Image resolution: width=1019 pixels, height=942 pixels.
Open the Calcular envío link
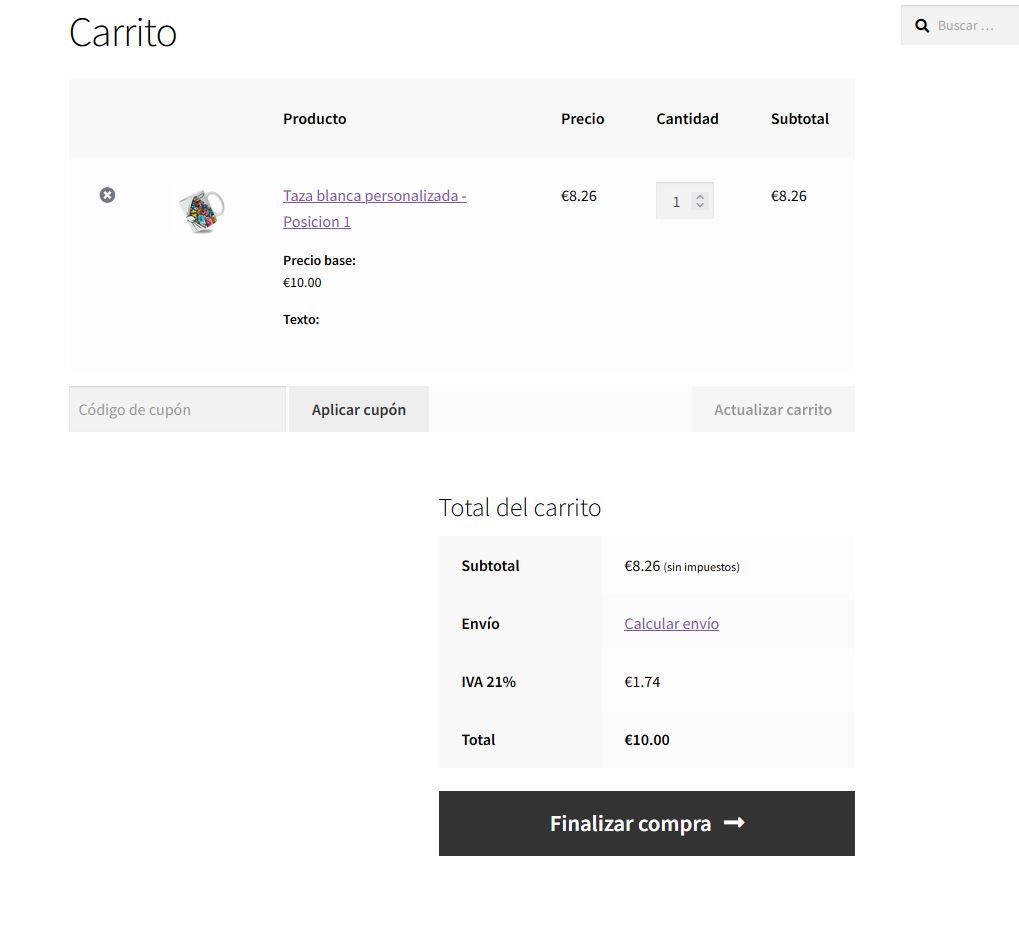(671, 624)
